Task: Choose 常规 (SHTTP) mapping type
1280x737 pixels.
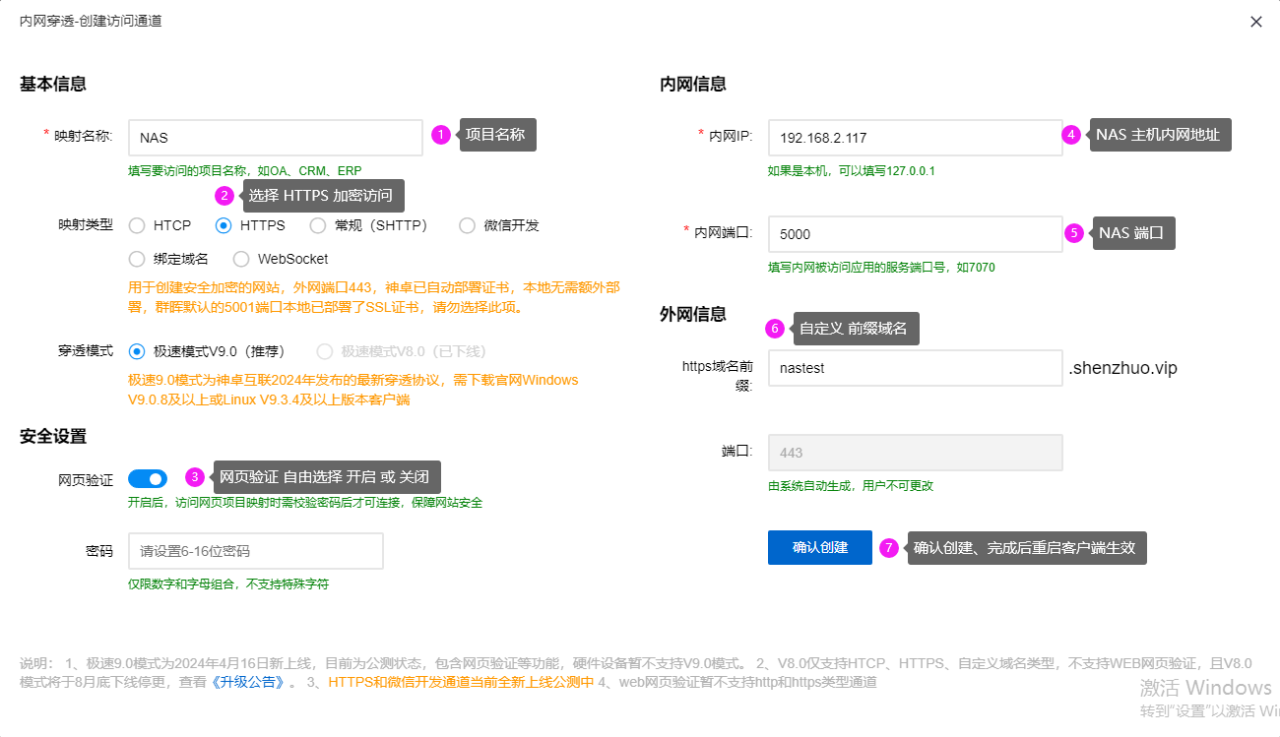Action: [318, 226]
